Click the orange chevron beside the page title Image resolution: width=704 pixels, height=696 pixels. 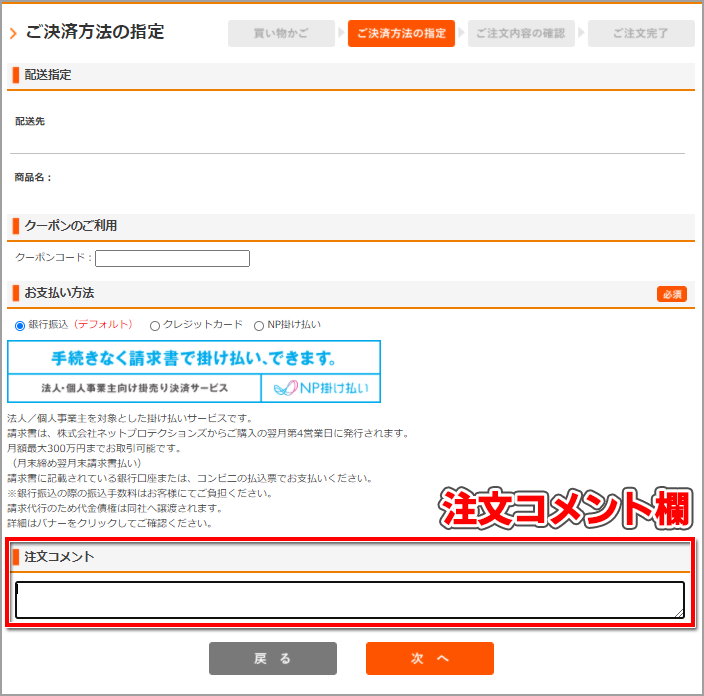coord(13,34)
